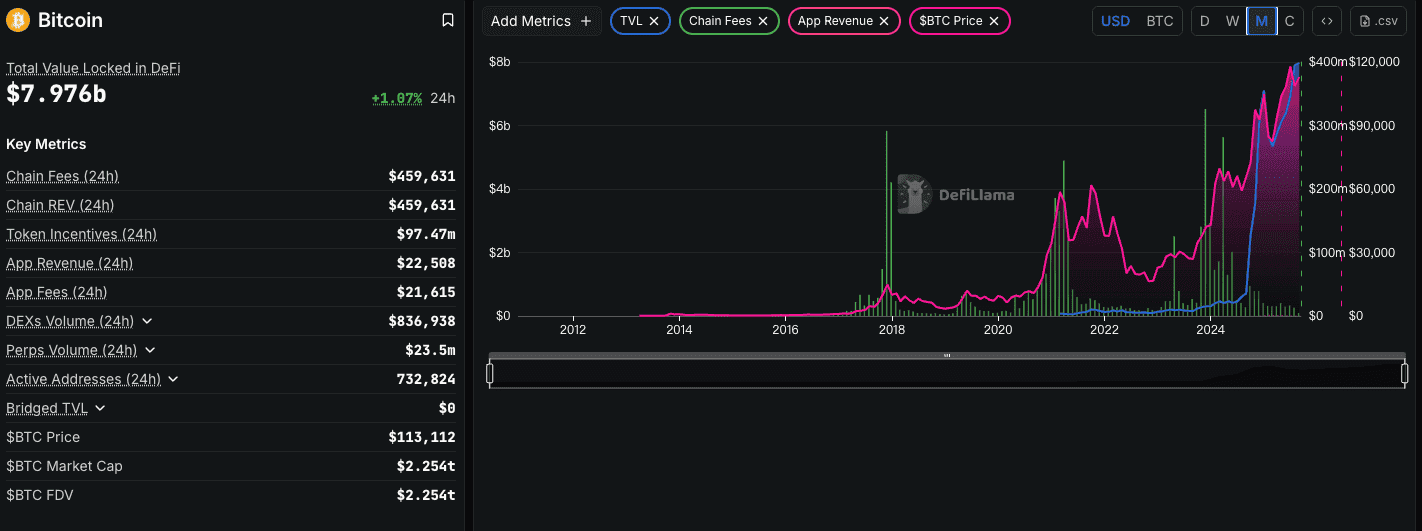The width and height of the screenshot is (1422, 531).
Task: Click Token Incentives (24h) label
Action: 81,234
